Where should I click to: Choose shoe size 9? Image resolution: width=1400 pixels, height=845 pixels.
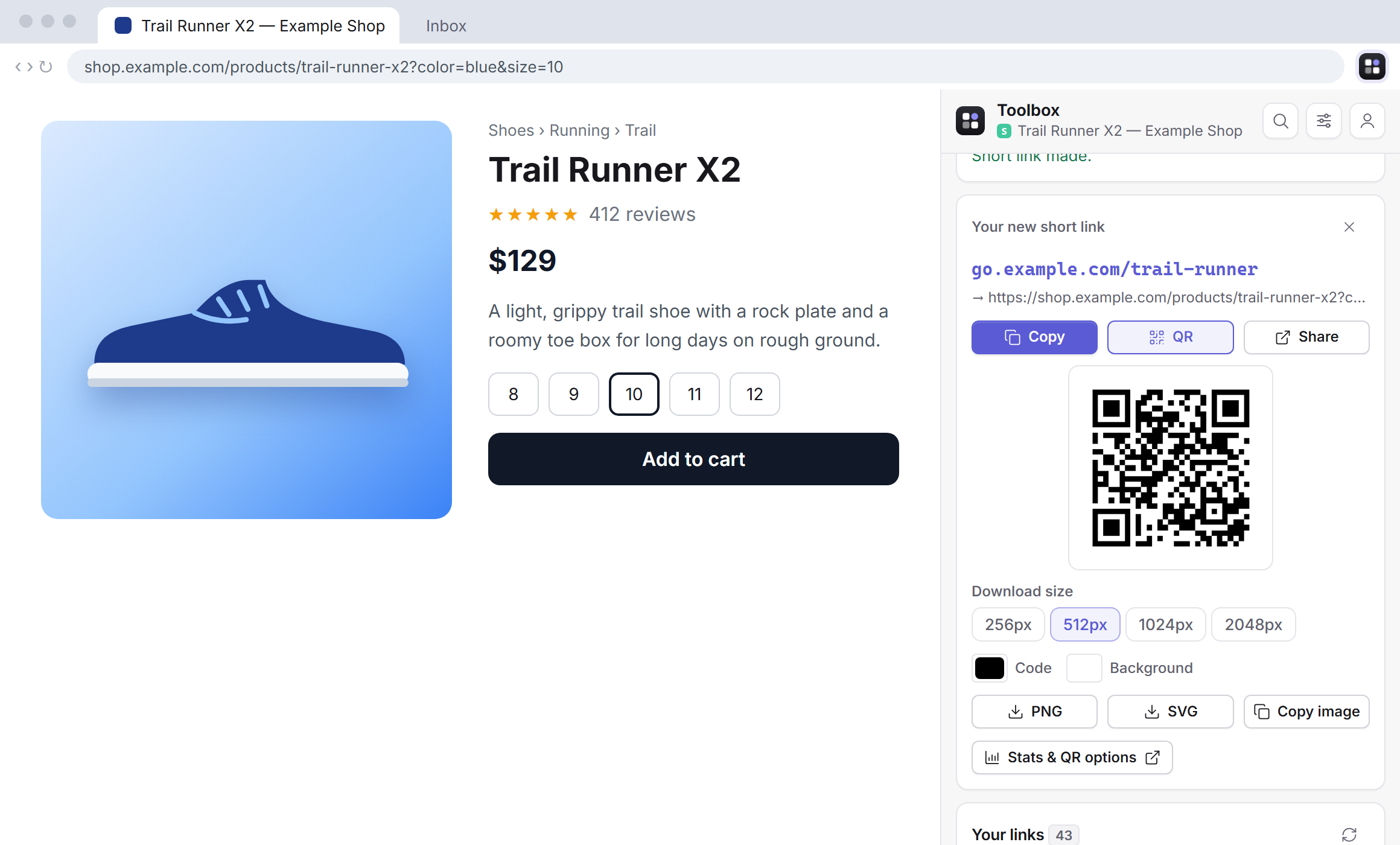tap(574, 394)
